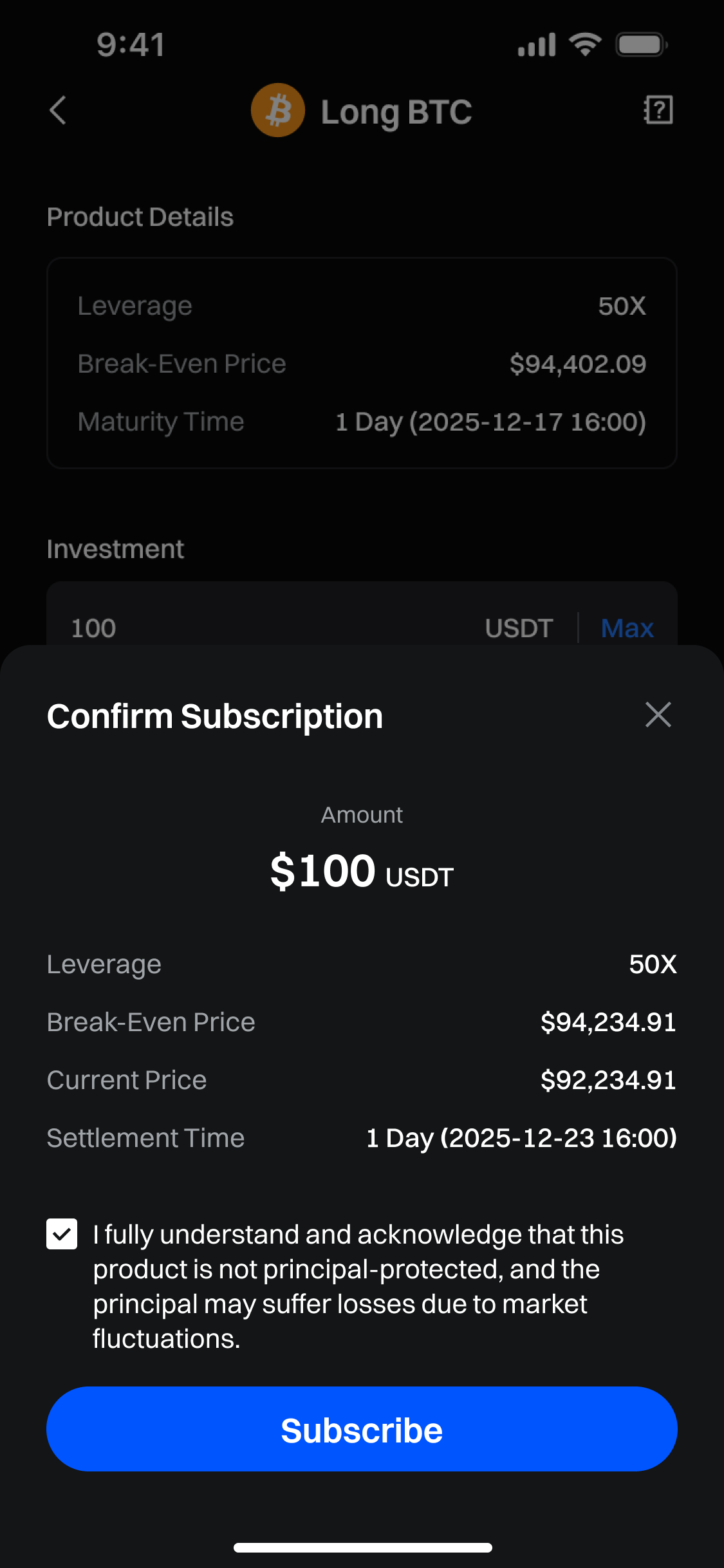Tap the 9:41 status bar clock
This screenshot has width=724, height=1568.
pyautogui.click(x=131, y=45)
